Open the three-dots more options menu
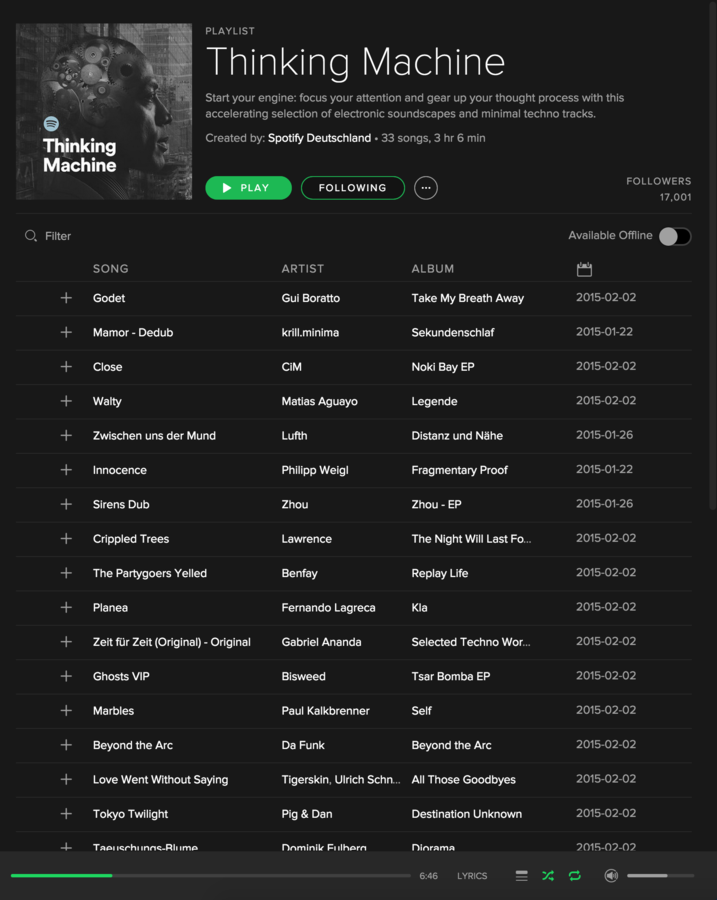717x900 pixels. click(x=426, y=188)
